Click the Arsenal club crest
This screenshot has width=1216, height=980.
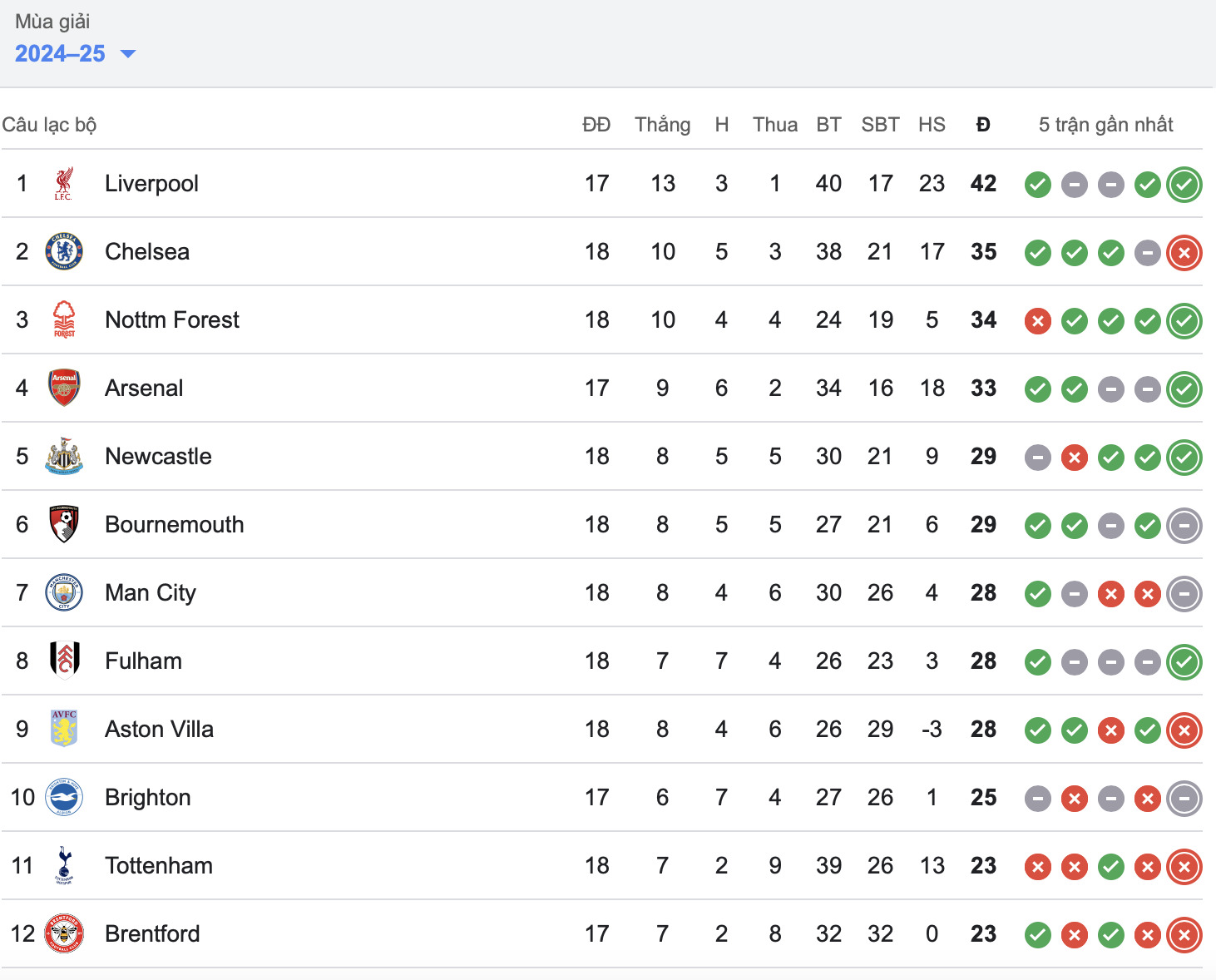point(64,389)
